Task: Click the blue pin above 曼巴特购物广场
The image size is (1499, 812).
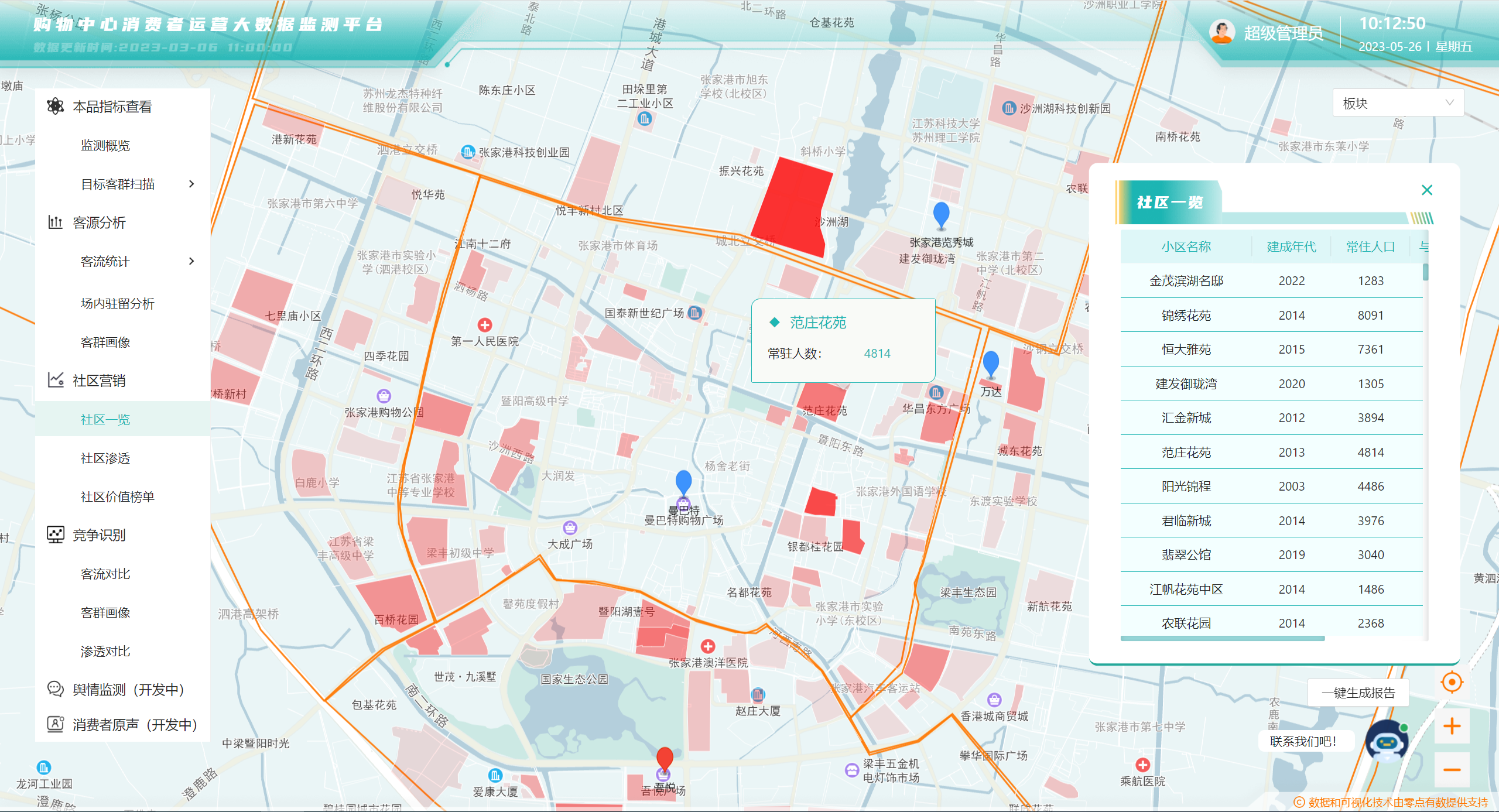Action: pos(683,481)
